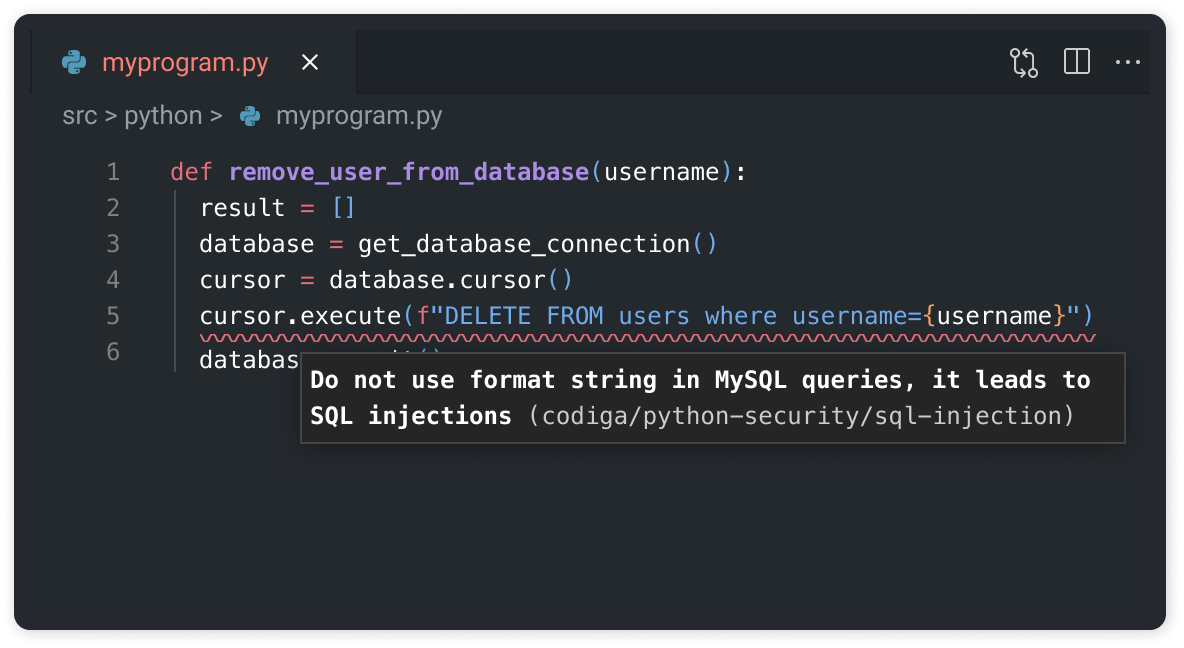The height and width of the screenshot is (648, 1184).
Task: Click the X to close myprogram.py tab
Action: [x=309, y=62]
